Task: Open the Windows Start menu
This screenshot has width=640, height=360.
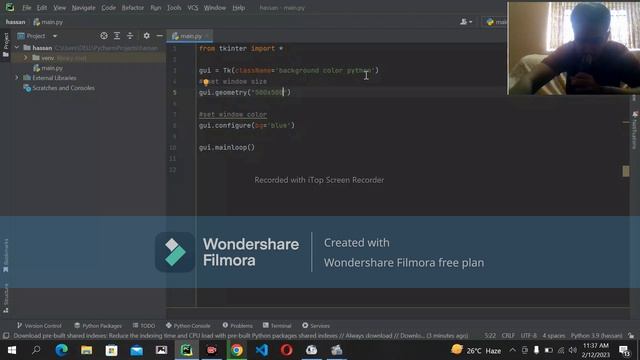Action: (12, 350)
